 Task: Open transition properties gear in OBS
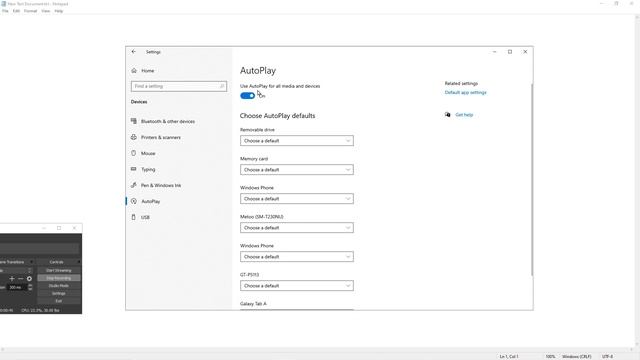29,279
